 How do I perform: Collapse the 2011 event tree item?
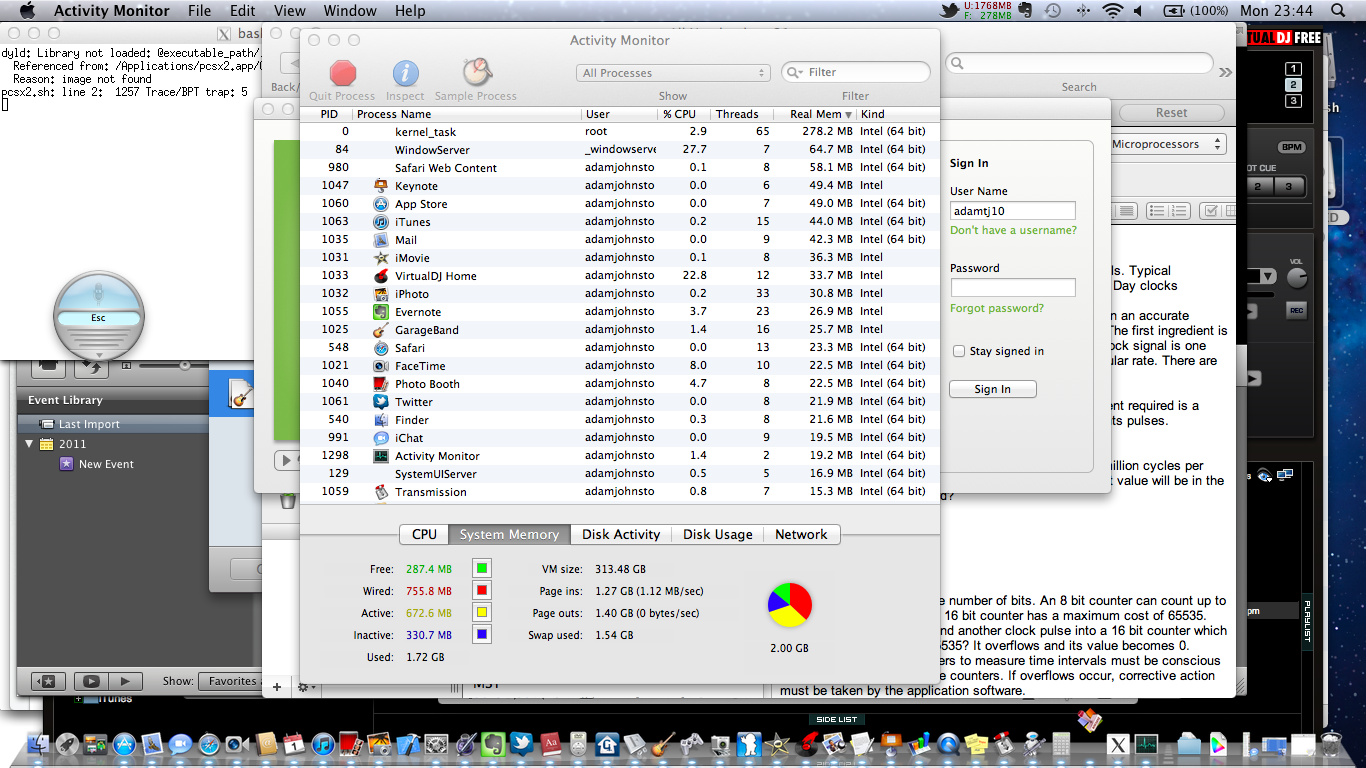click(x=30, y=444)
